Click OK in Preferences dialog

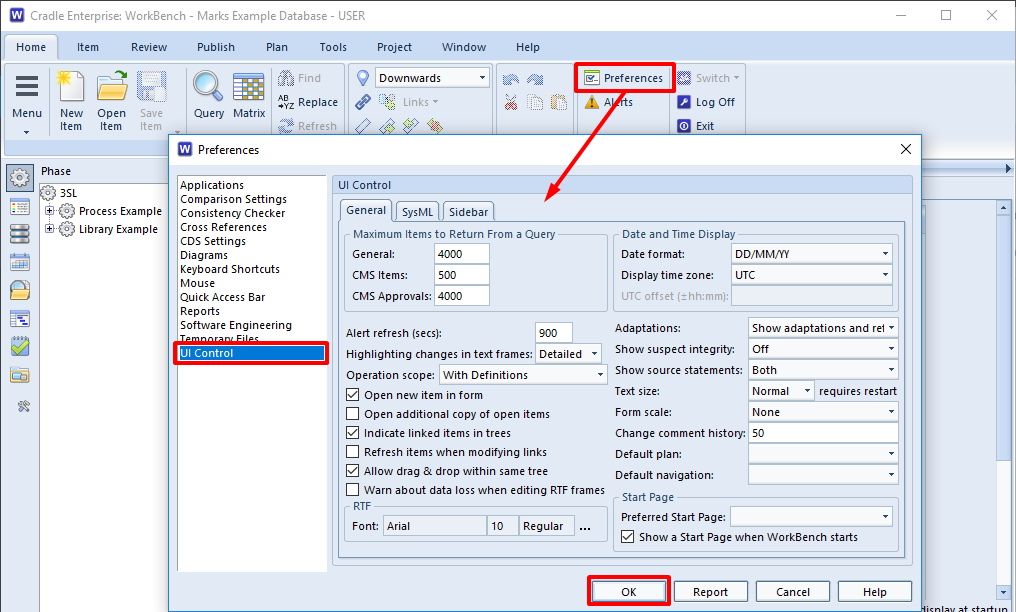[629, 591]
